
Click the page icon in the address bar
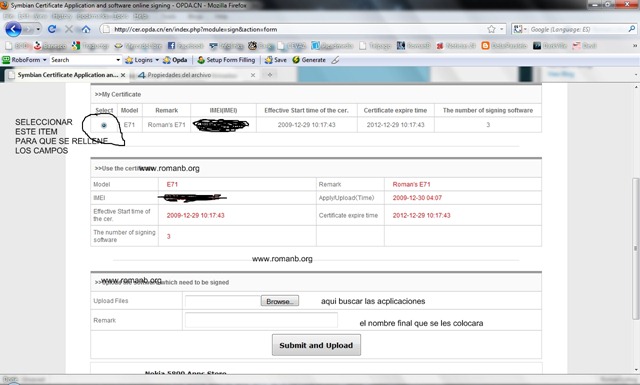point(107,29)
